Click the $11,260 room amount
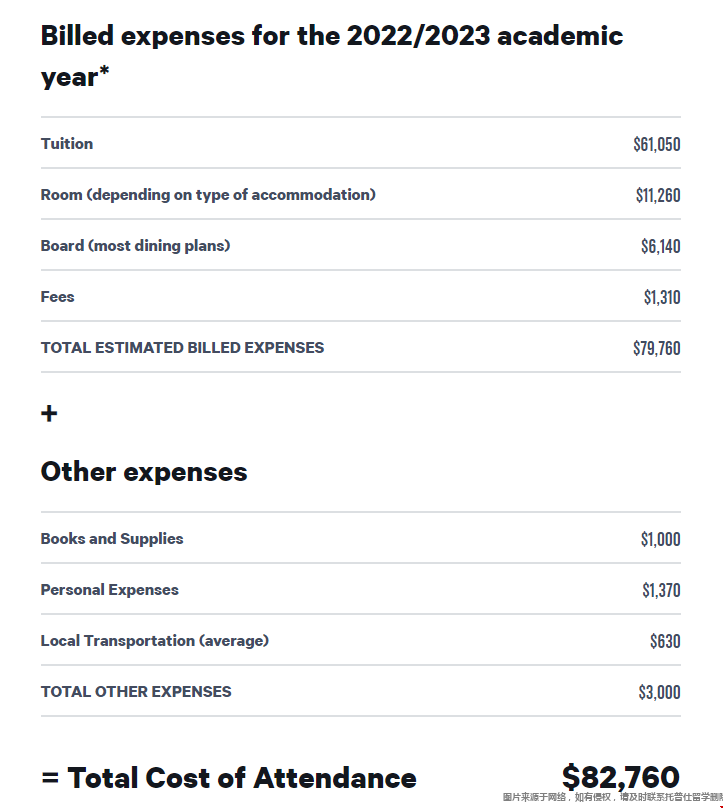Viewport: 723px width, 808px height. tap(658, 195)
